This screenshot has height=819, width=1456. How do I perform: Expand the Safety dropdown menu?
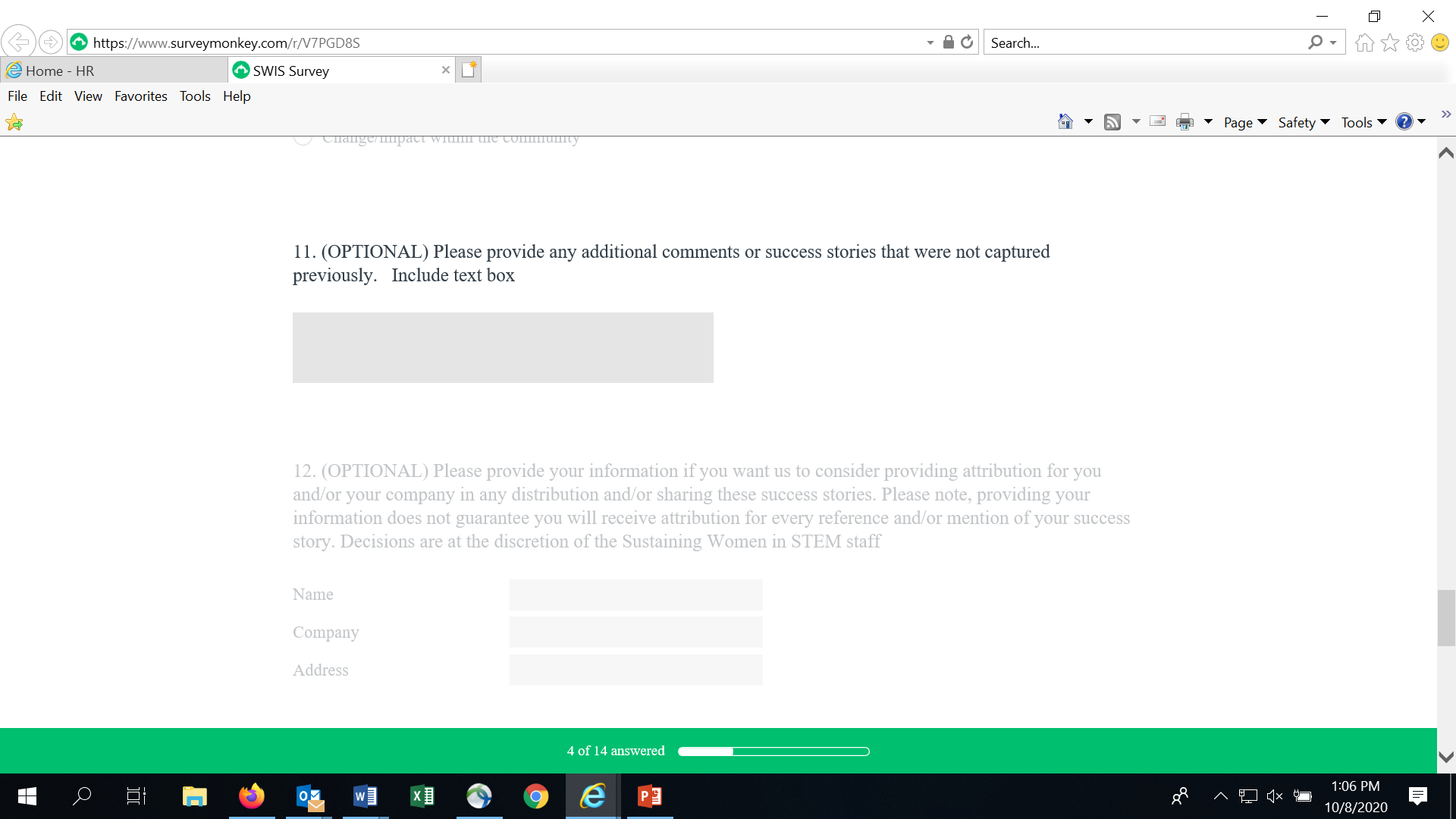click(1304, 122)
